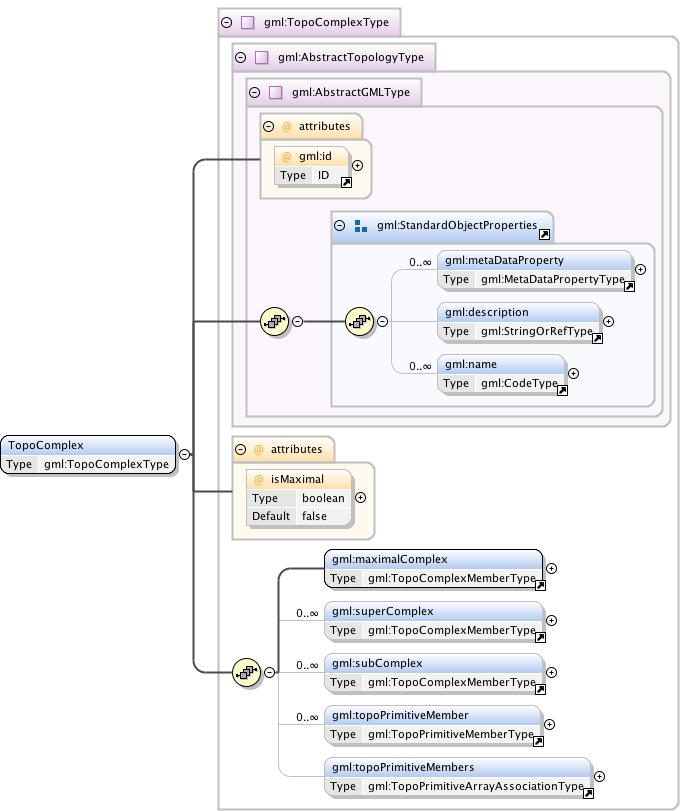This screenshot has height=811, width=680.
Task: Collapse the gml:AbstractGMLType container
Action: pyautogui.click(x=254, y=93)
